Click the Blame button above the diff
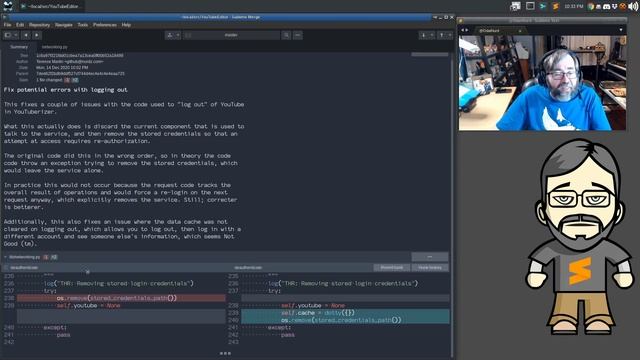Screen dimensions: 640x360 click(392, 268)
